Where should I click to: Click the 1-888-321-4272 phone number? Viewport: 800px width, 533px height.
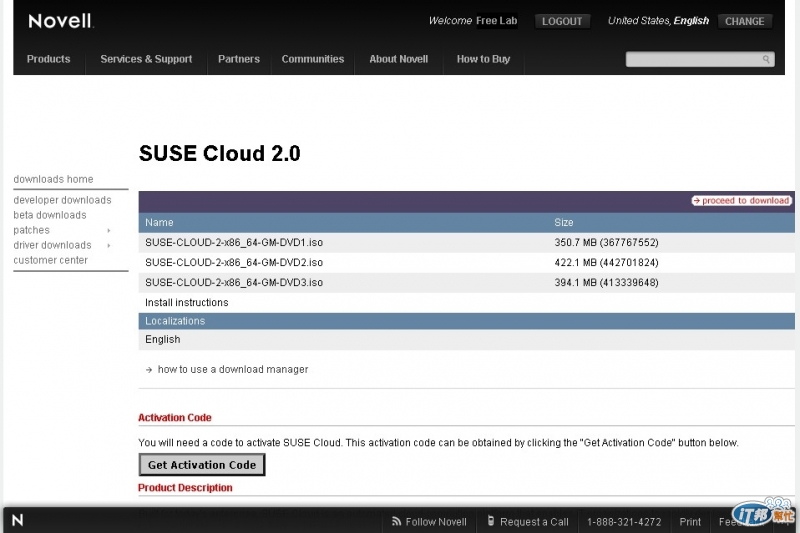(624, 522)
